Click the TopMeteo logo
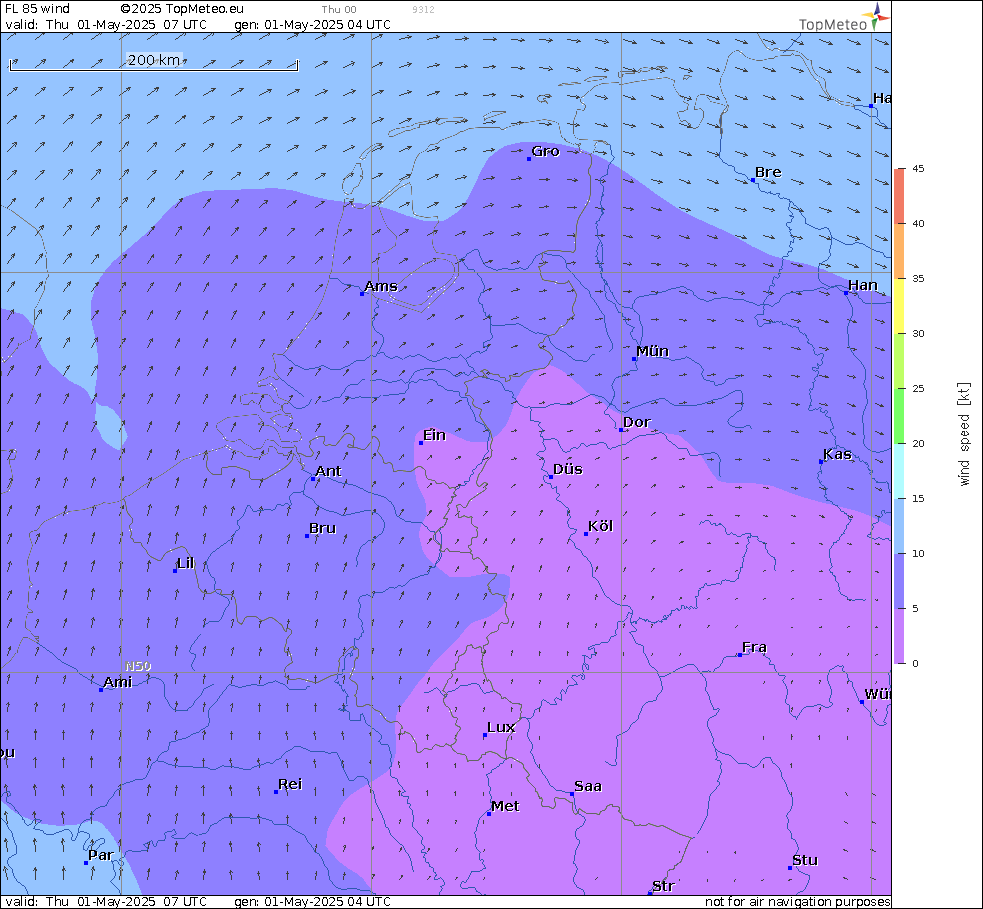This screenshot has width=983, height=909. pos(844,18)
